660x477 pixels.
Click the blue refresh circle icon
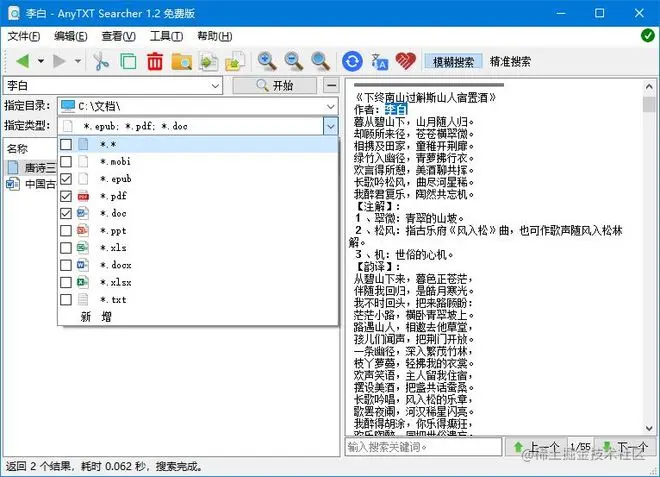352,61
